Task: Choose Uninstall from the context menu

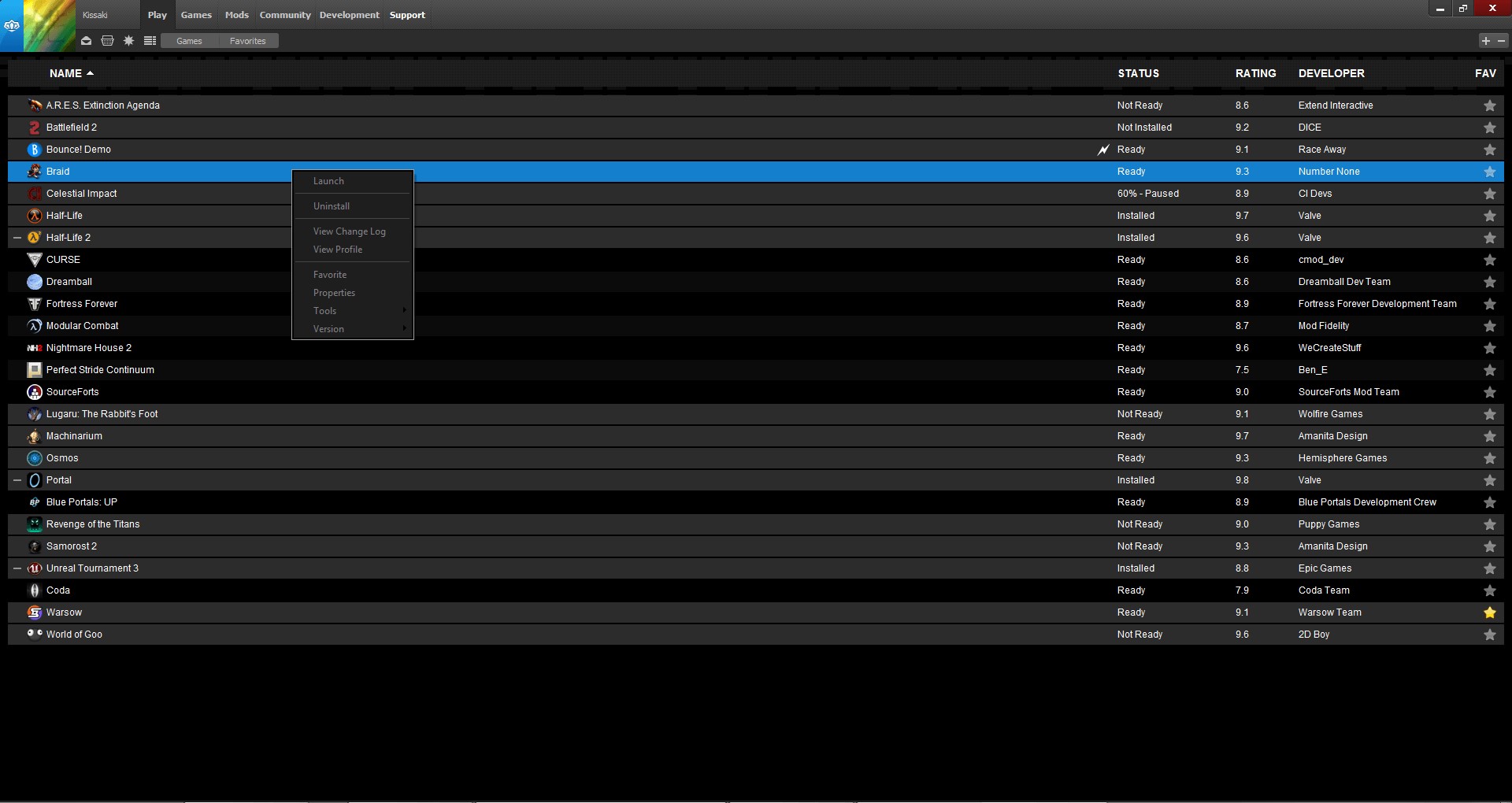Action: point(332,206)
